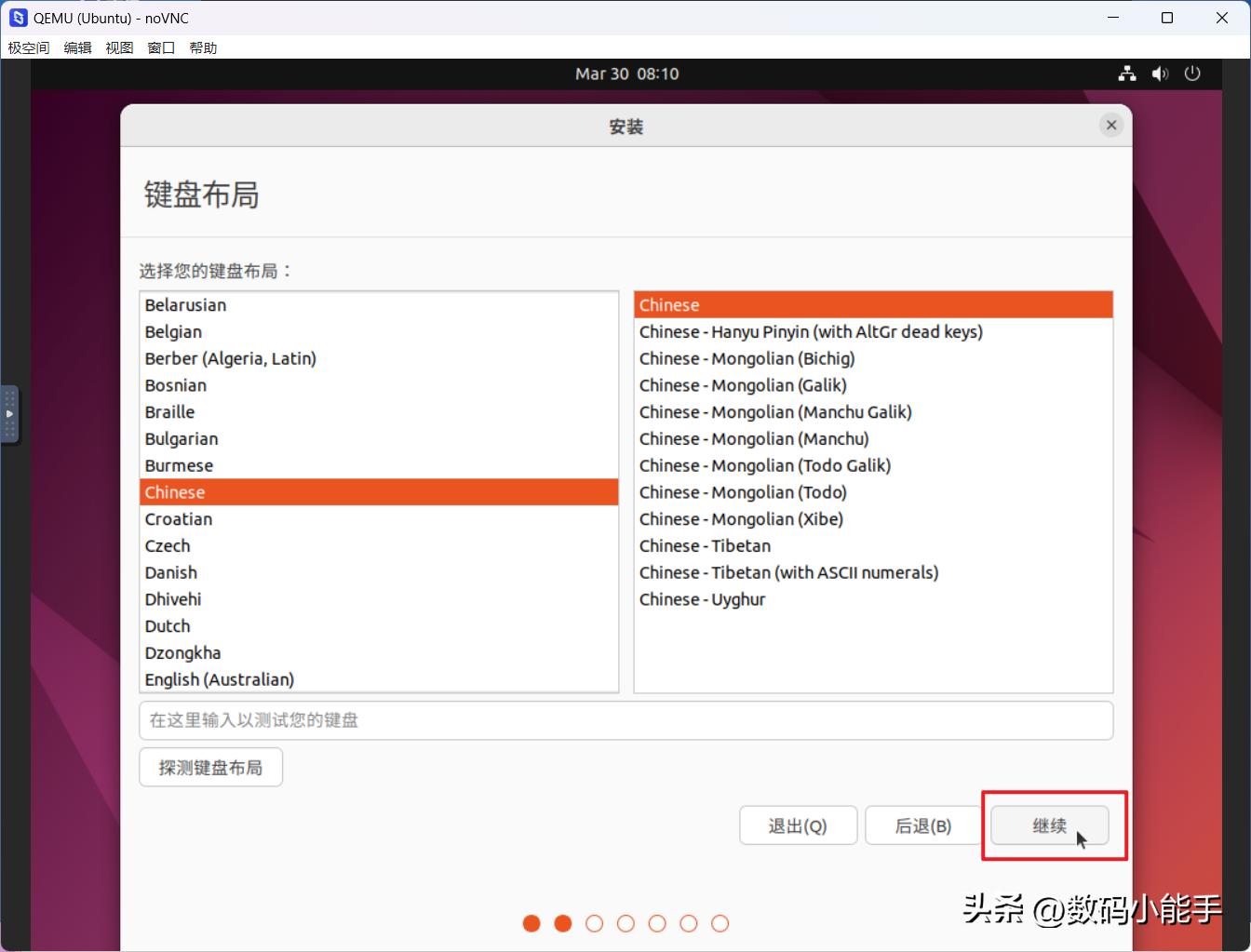Select Belgian keyboard layout
Screen dimensions: 1251x952
pyautogui.click(x=380, y=332)
